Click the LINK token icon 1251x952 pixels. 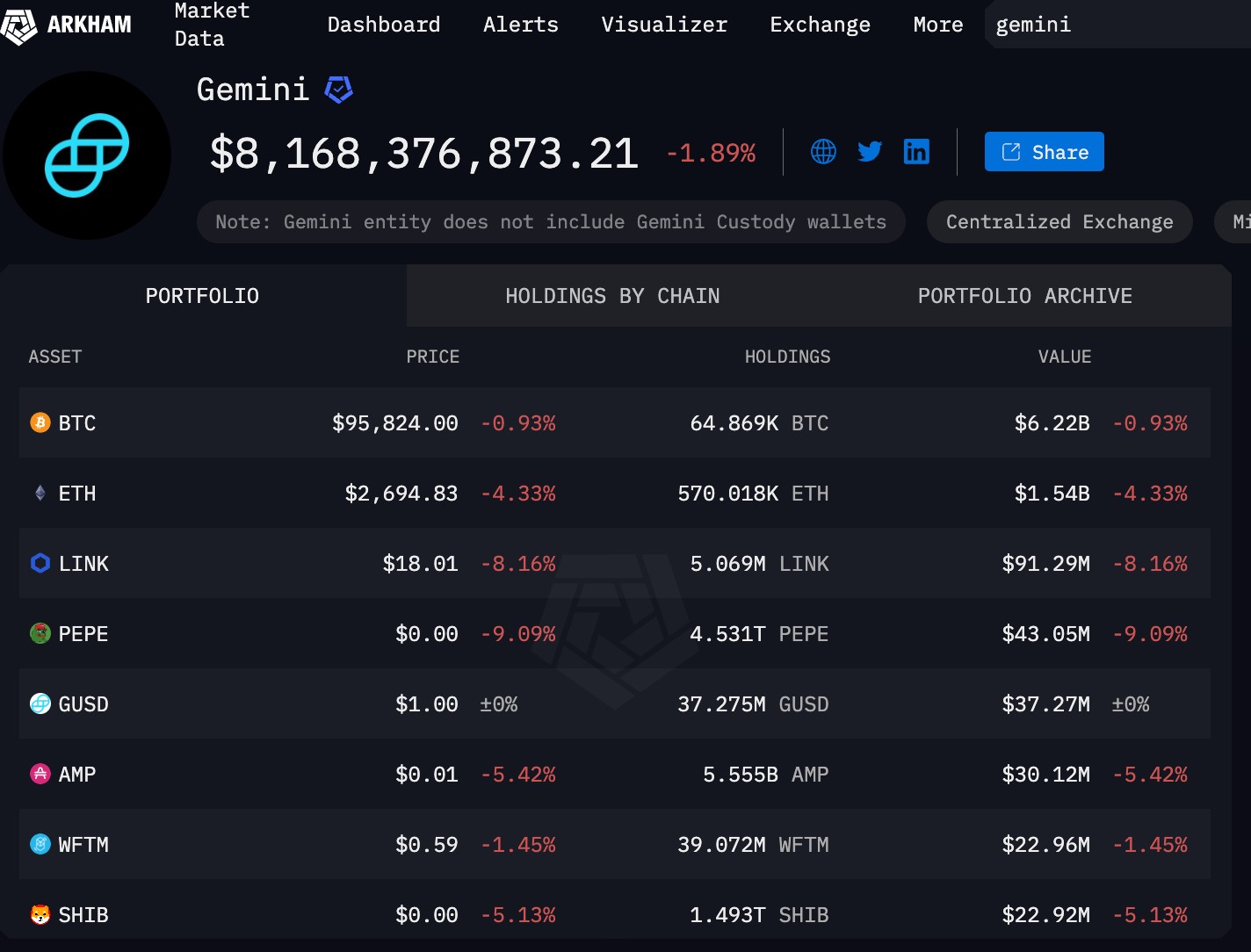tap(40, 563)
